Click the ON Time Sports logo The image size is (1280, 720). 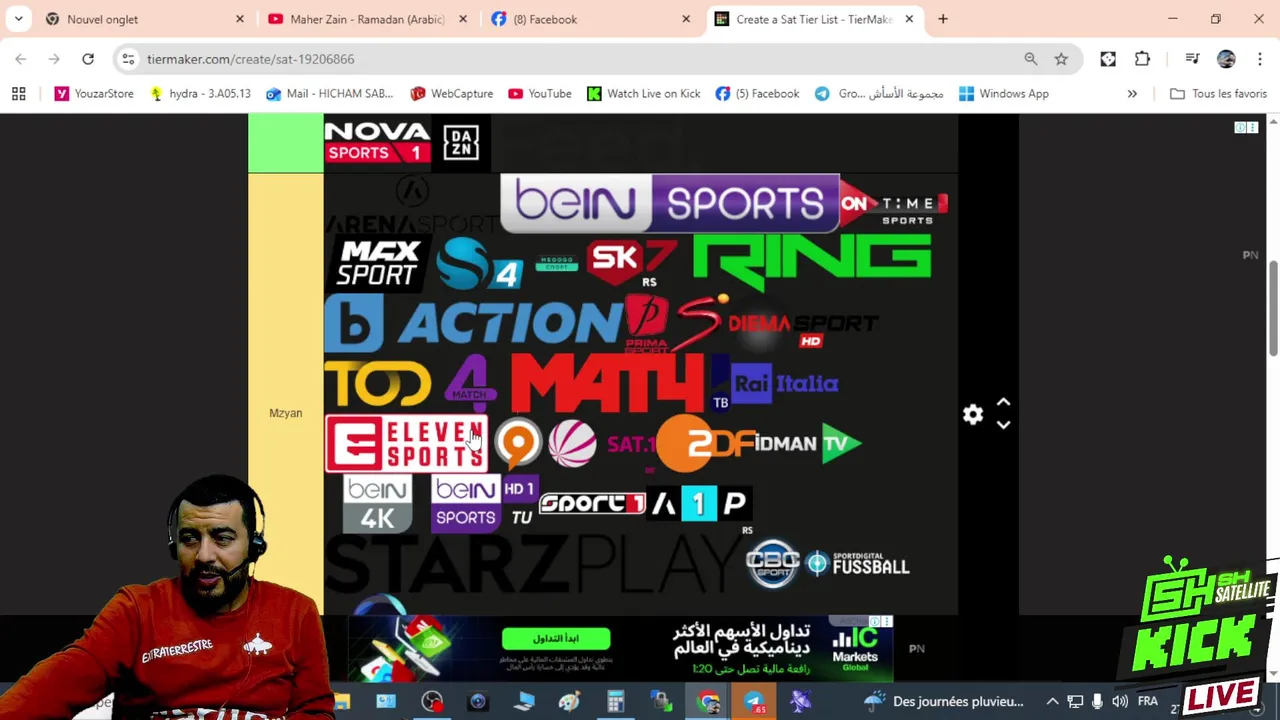(893, 206)
